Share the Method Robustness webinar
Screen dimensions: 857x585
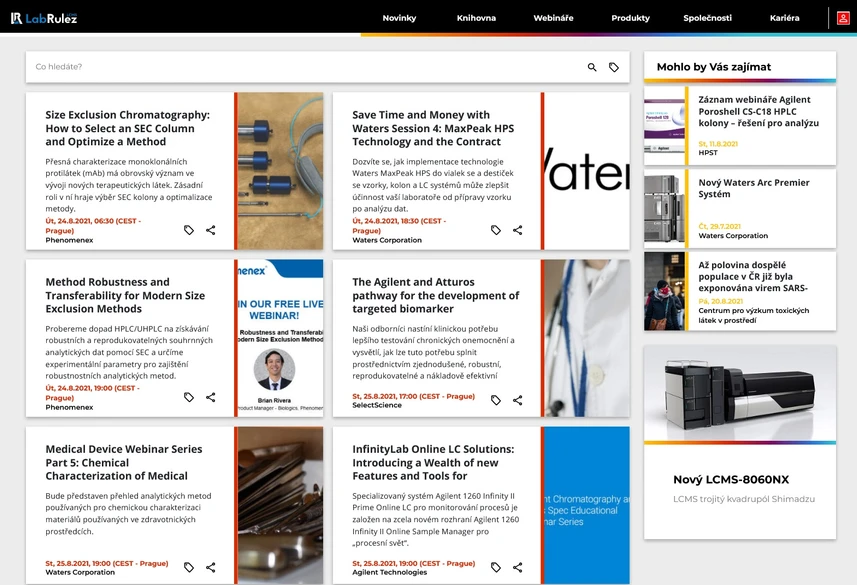210,397
